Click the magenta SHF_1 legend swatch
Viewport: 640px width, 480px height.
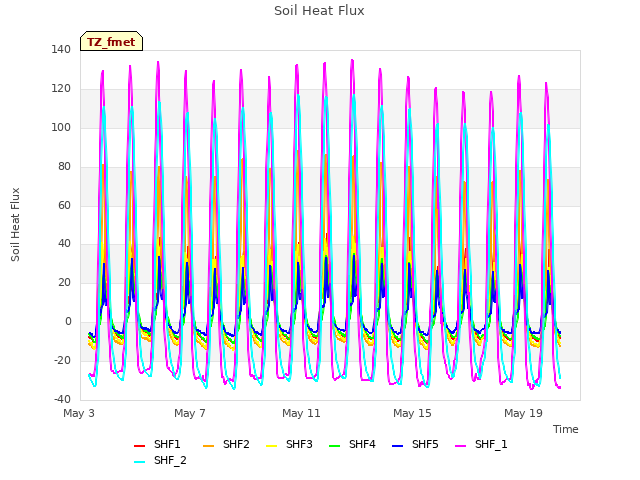(460, 446)
